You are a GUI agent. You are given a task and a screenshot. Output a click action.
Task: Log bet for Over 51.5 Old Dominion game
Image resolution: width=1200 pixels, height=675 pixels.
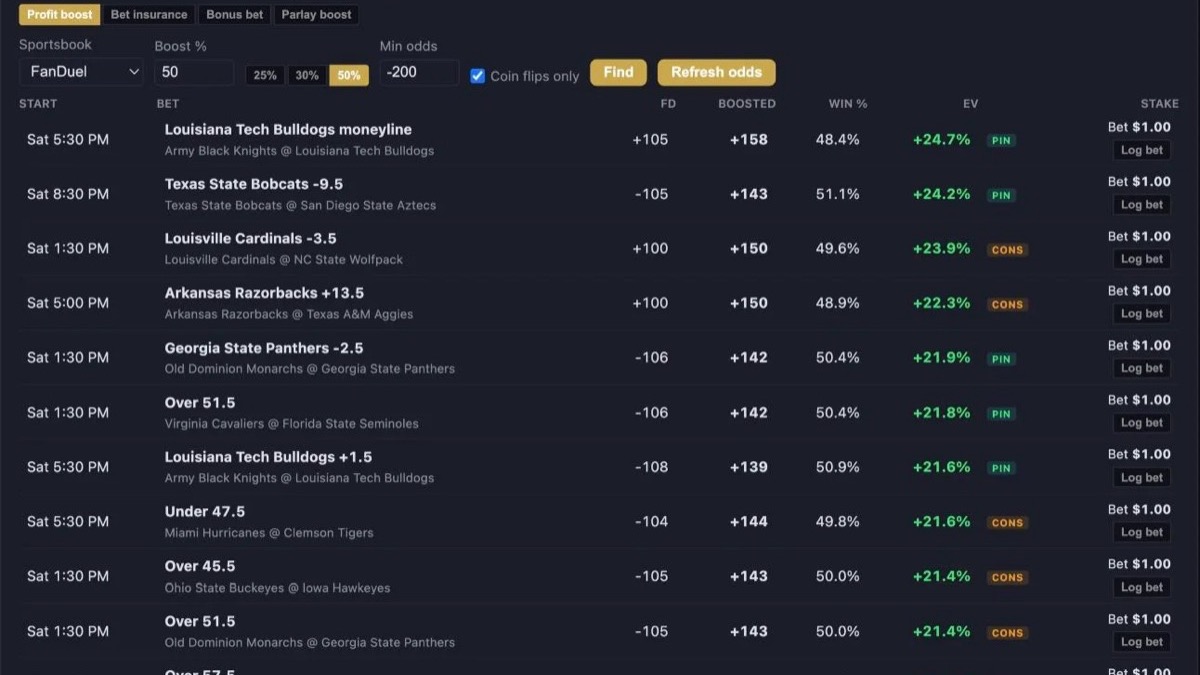1141,642
